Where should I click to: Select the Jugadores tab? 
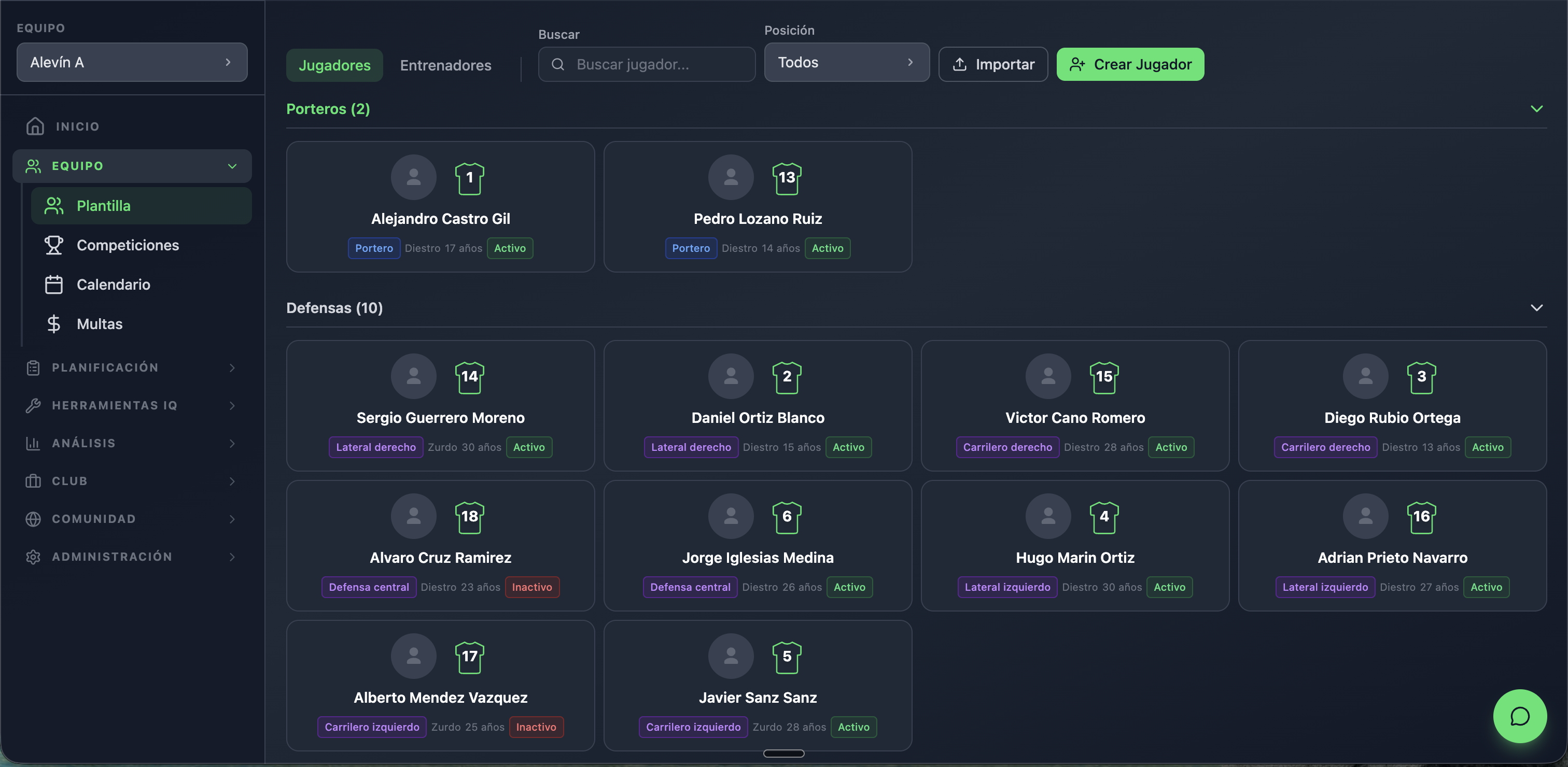coord(334,65)
